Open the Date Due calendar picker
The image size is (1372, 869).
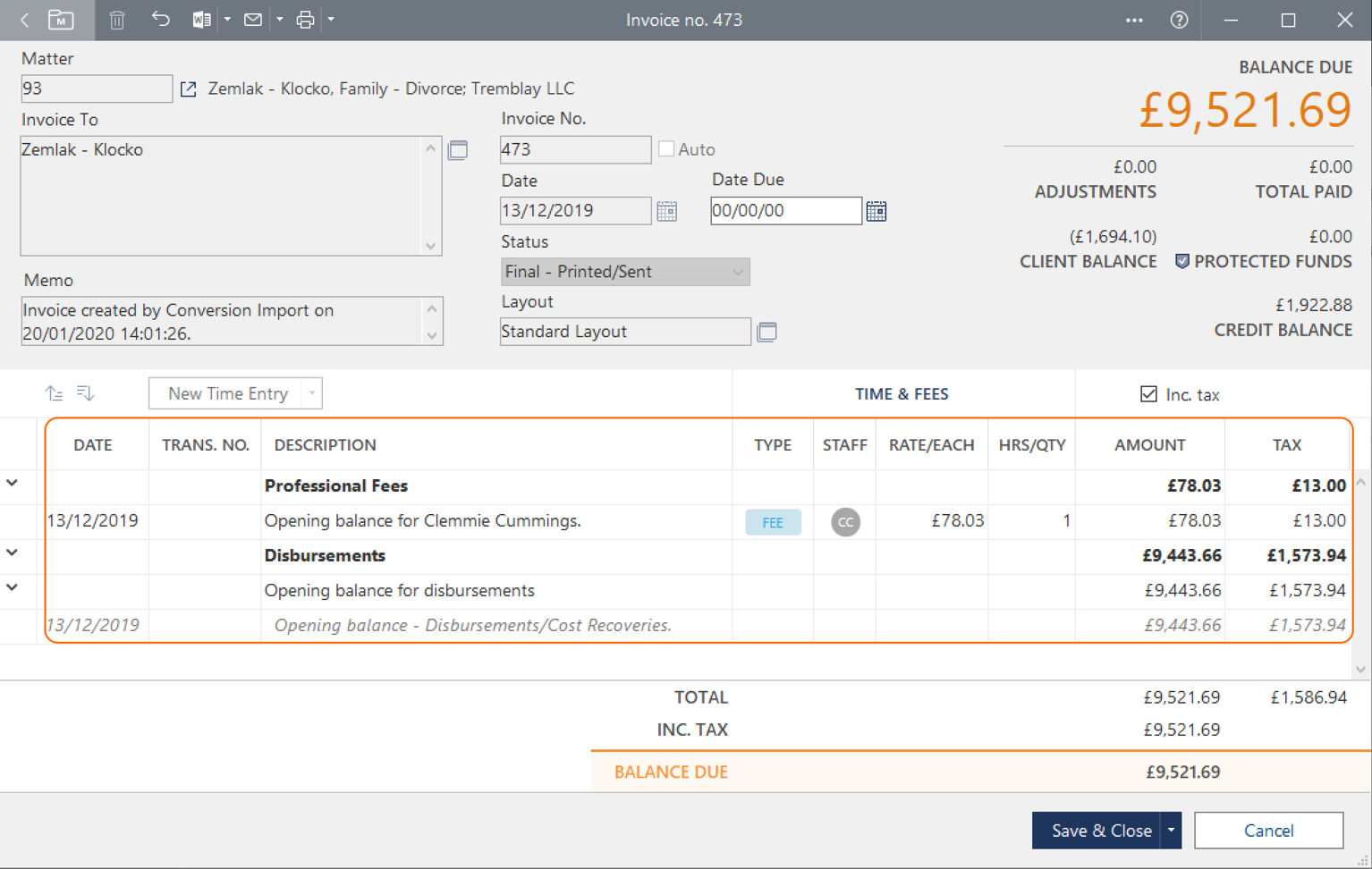click(x=876, y=212)
